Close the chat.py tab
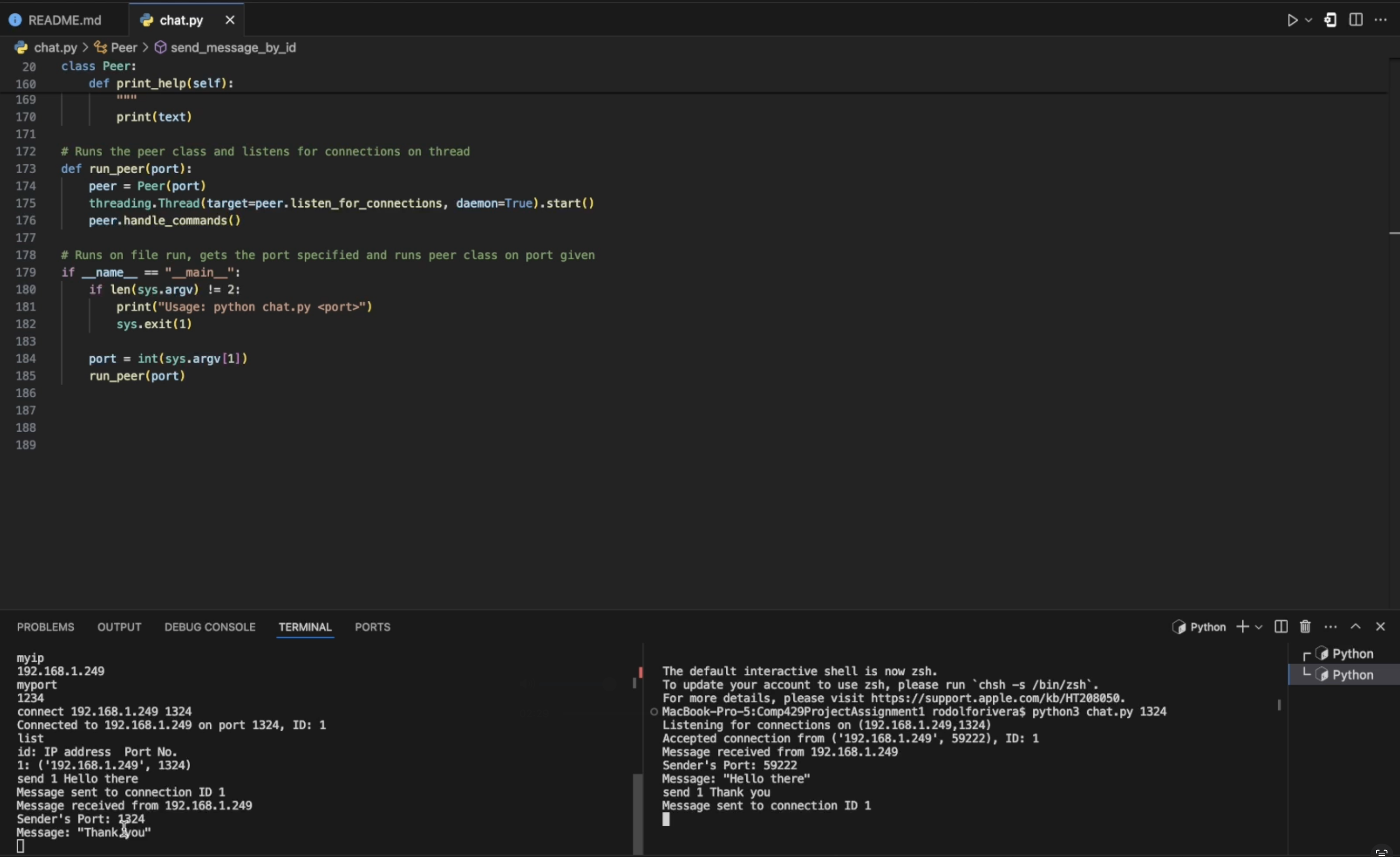The width and height of the screenshot is (1400, 857). click(230, 21)
